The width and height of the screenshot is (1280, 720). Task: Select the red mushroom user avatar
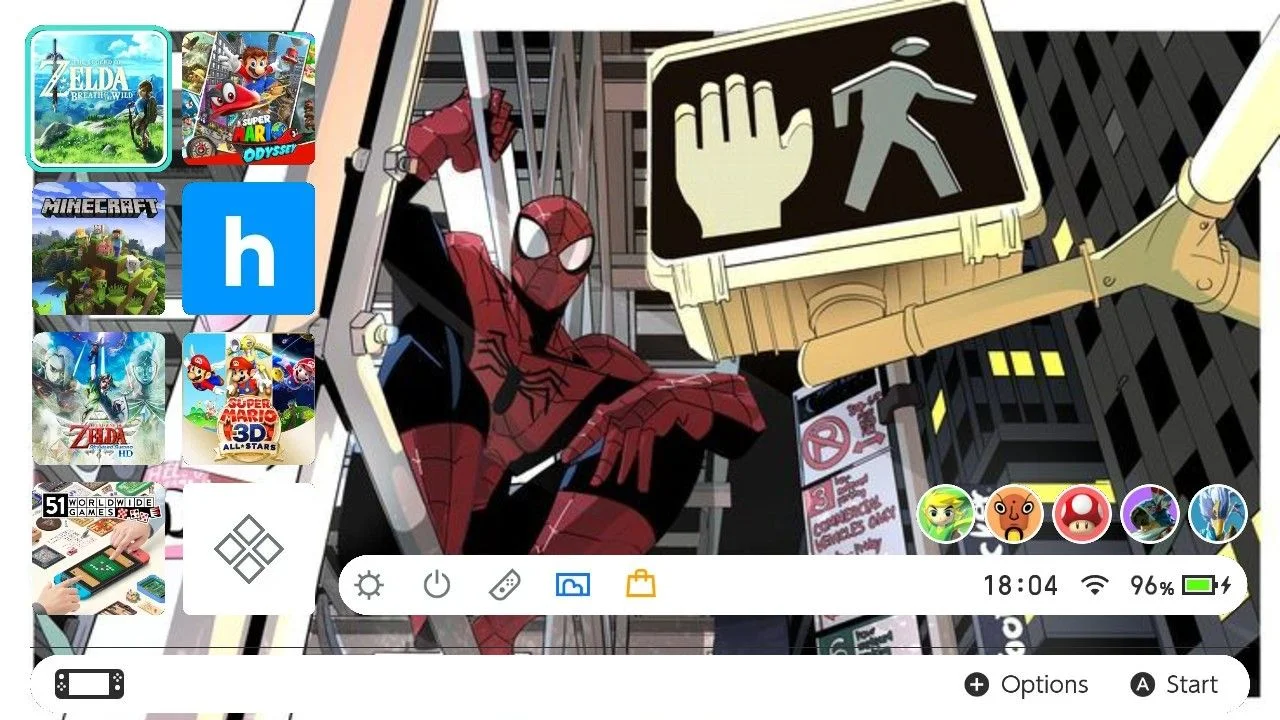(1082, 513)
